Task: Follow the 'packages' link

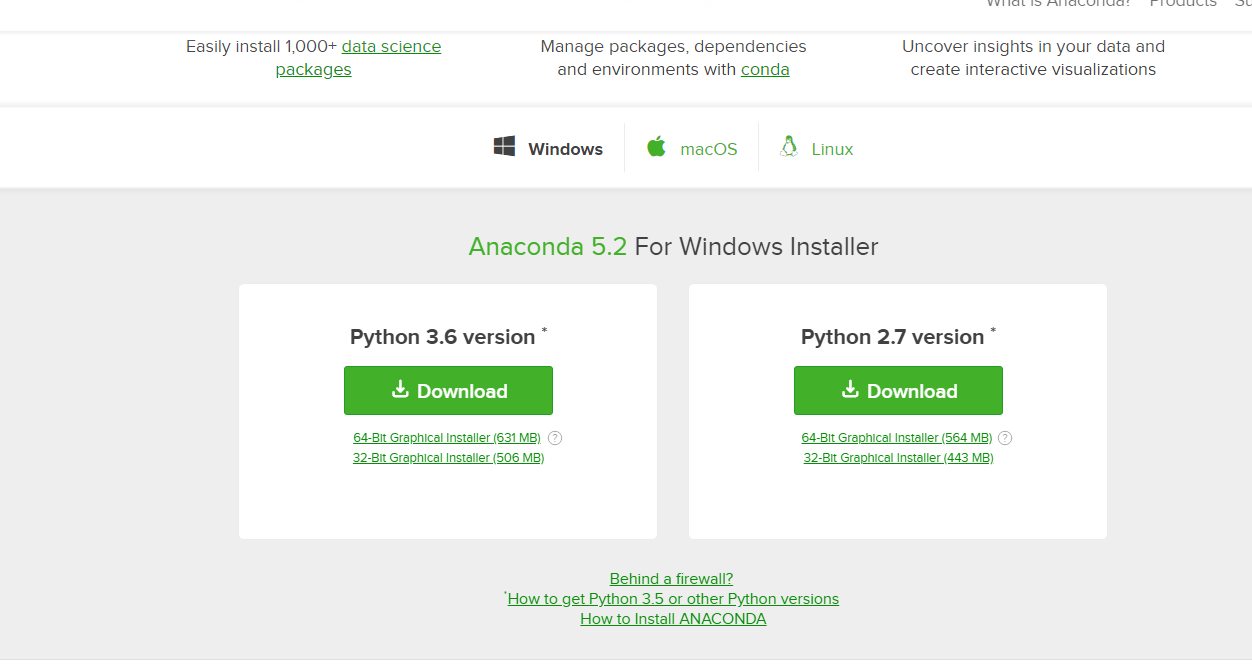Action: pyautogui.click(x=313, y=70)
